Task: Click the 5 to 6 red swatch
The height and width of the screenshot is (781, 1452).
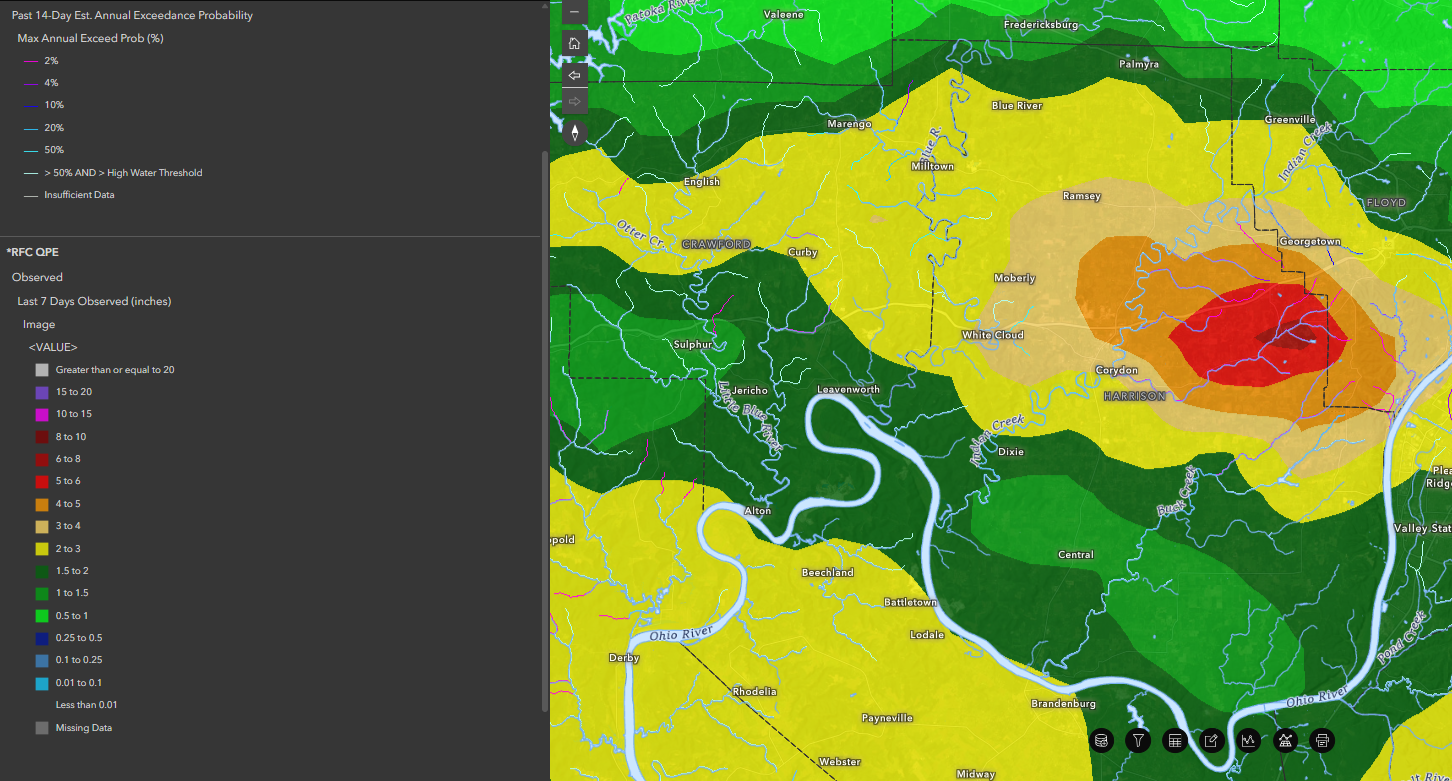Action: click(x=42, y=481)
